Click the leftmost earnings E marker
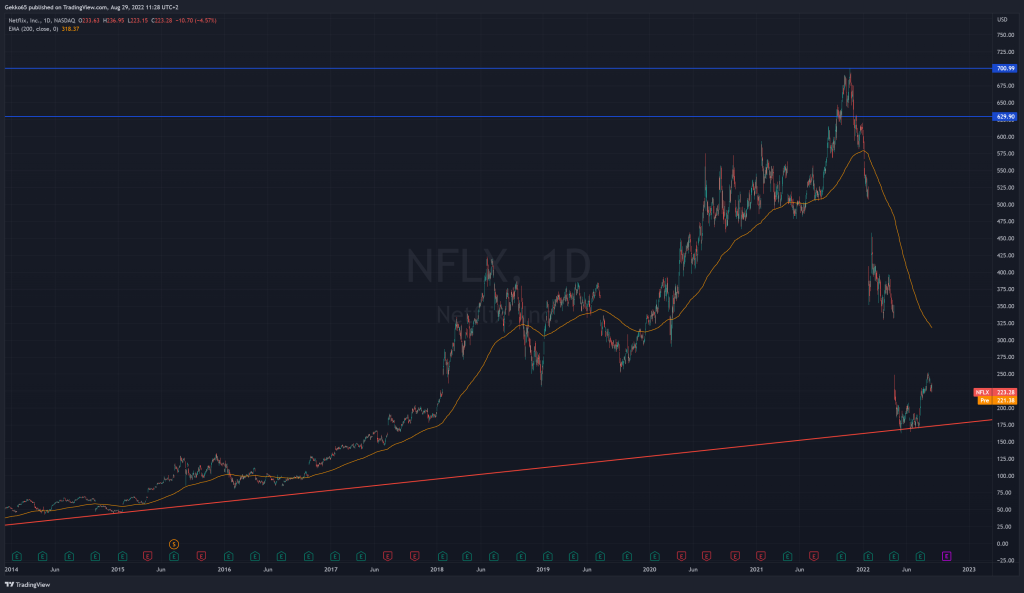The width and height of the screenshot is (1024, 593). 16,554
